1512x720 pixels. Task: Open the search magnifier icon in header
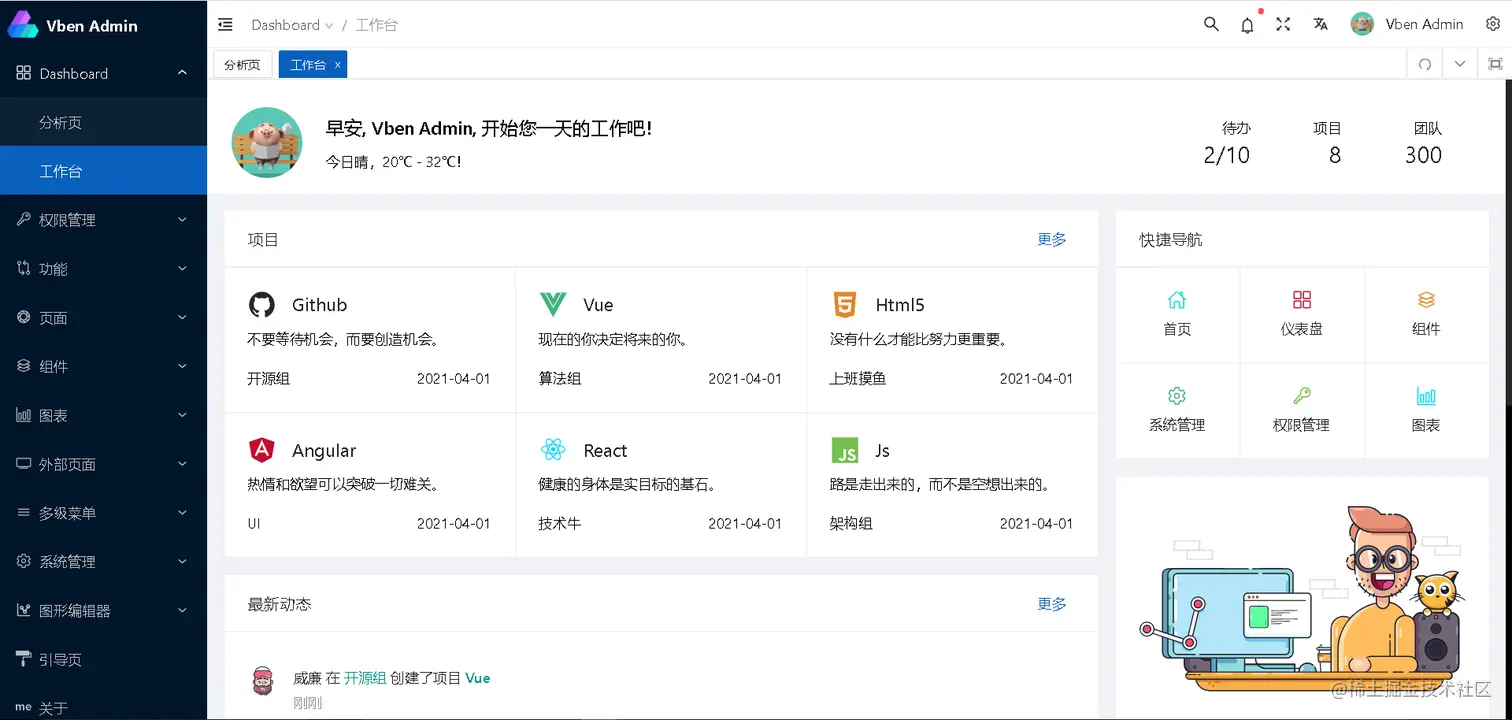coord(1211,25)
